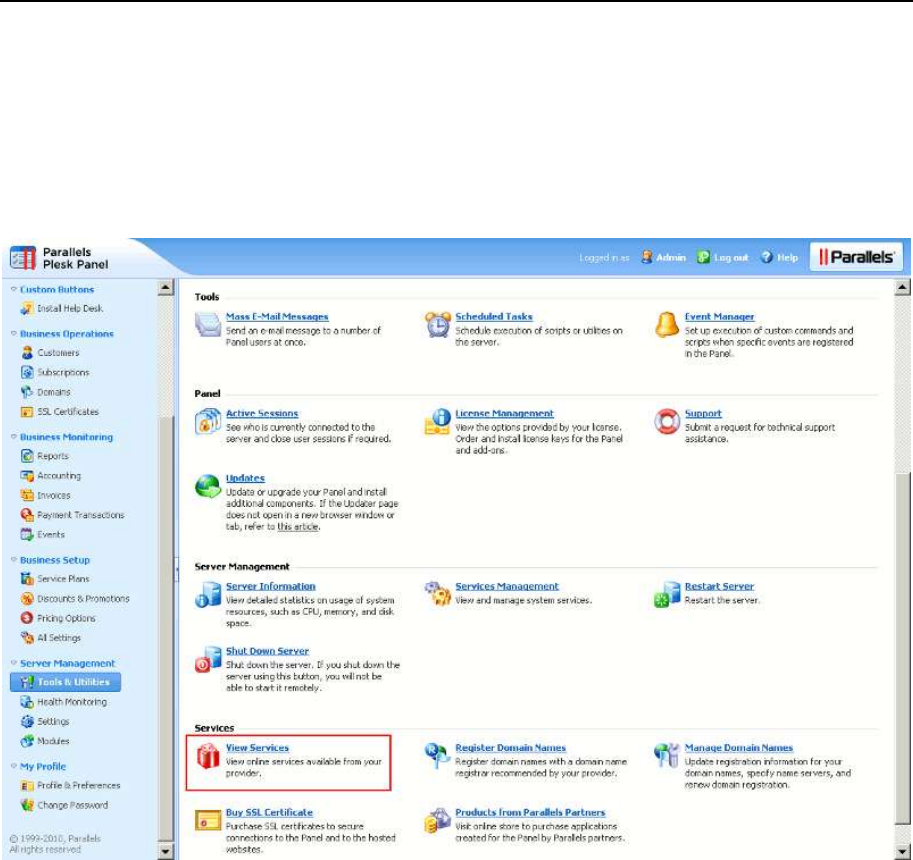Collapse the Business Operations section

point(14,333)
